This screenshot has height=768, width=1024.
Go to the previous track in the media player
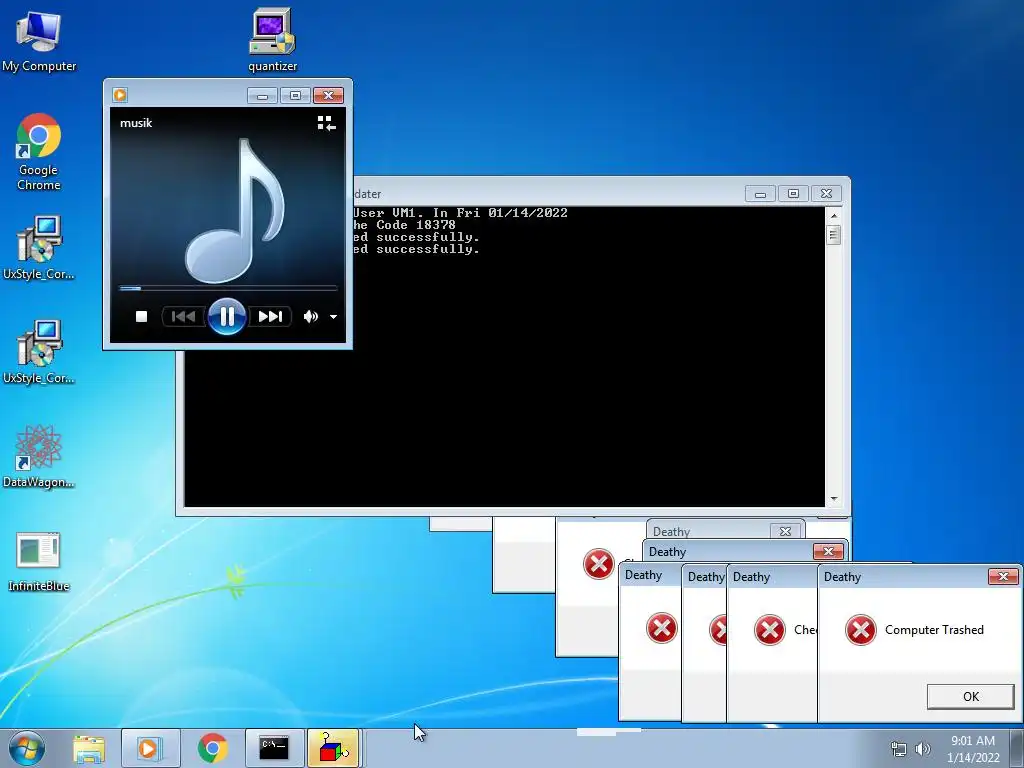184,317
